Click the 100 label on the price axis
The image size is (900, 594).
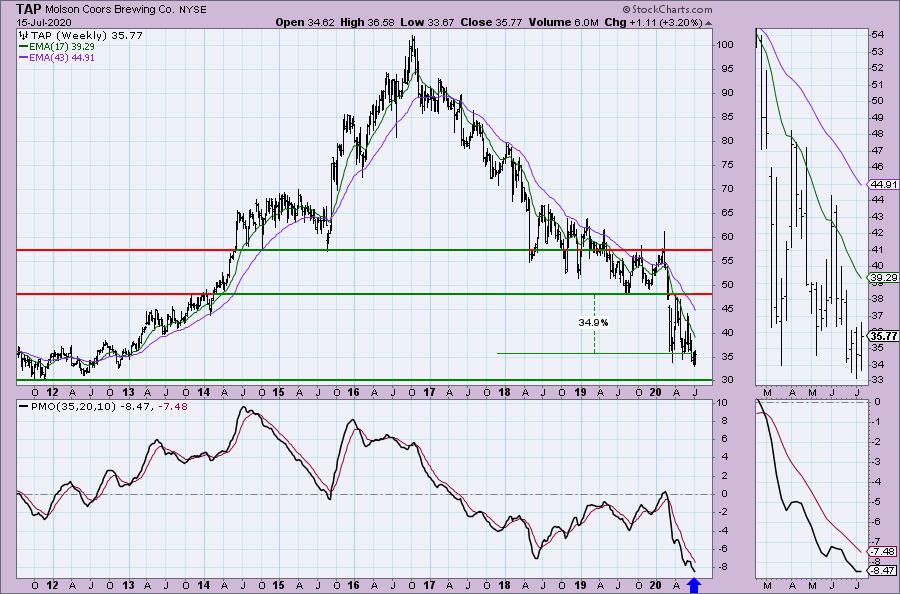coord(726,45)
